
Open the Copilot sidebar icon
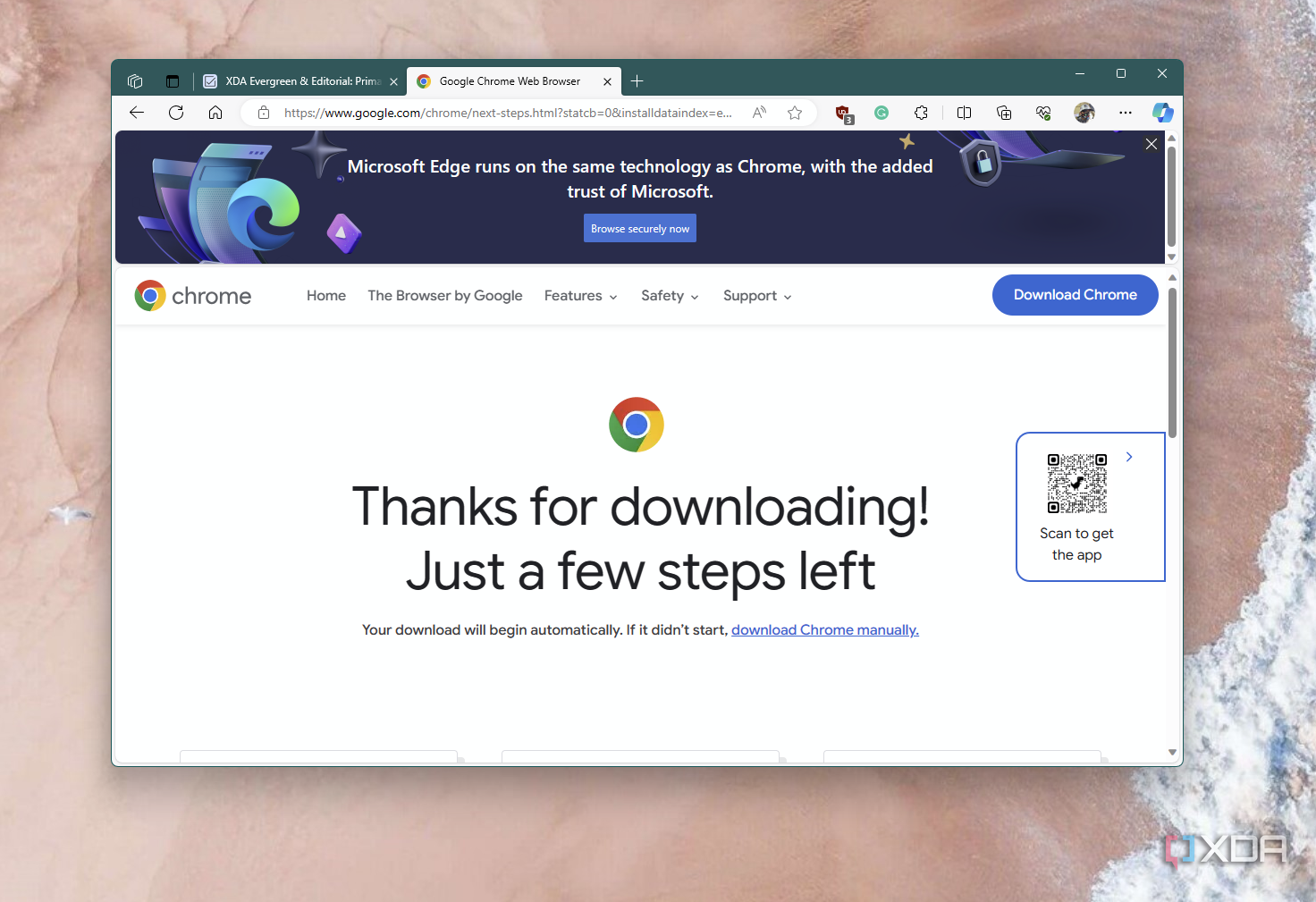tap(1162, 113)
